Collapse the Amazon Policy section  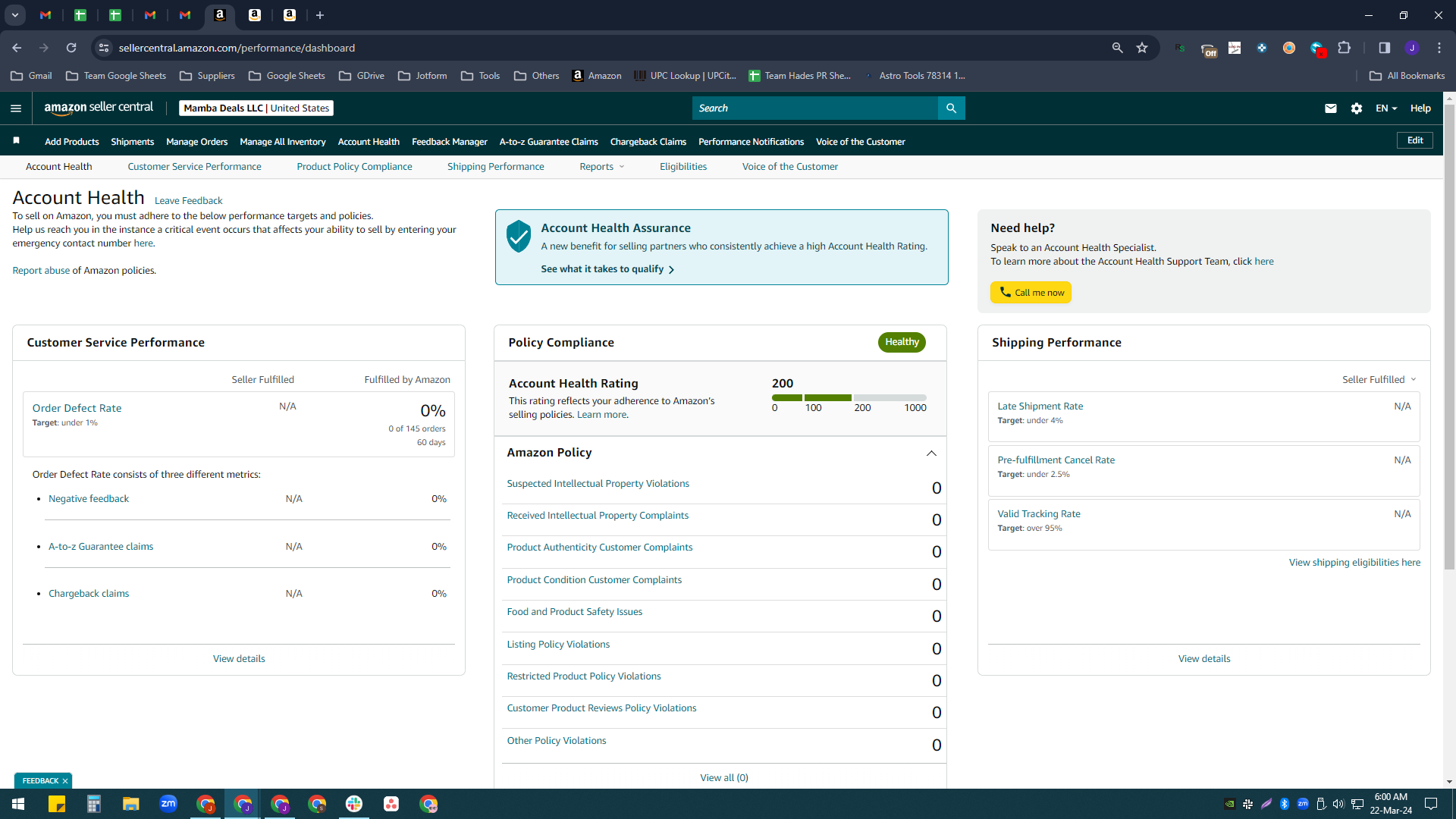click(x=931, y=453)
